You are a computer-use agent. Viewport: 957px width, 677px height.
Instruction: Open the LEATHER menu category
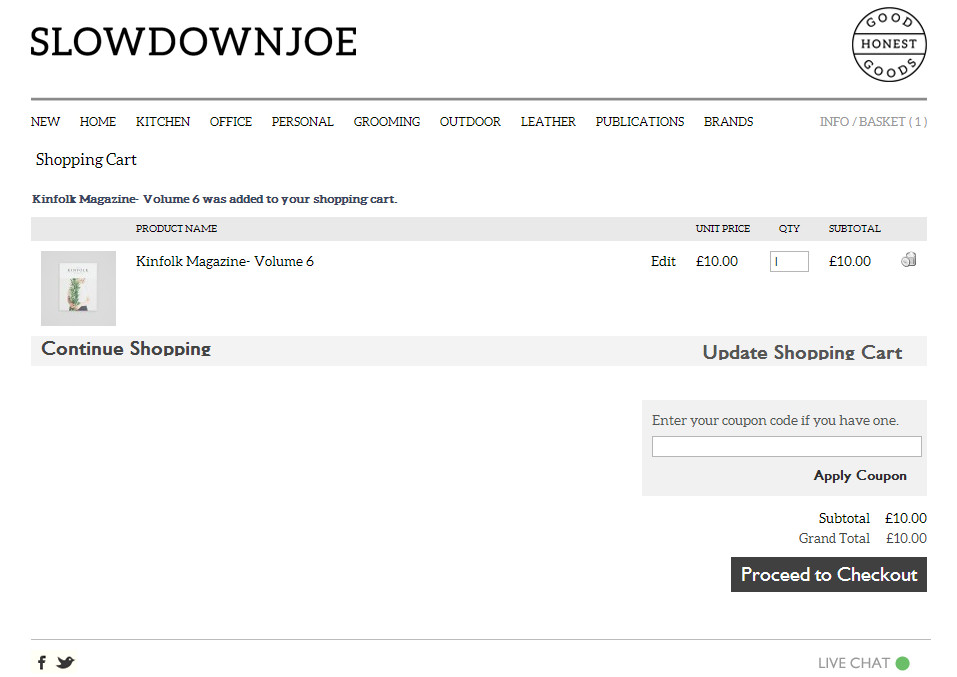click(x=548, y=121)
